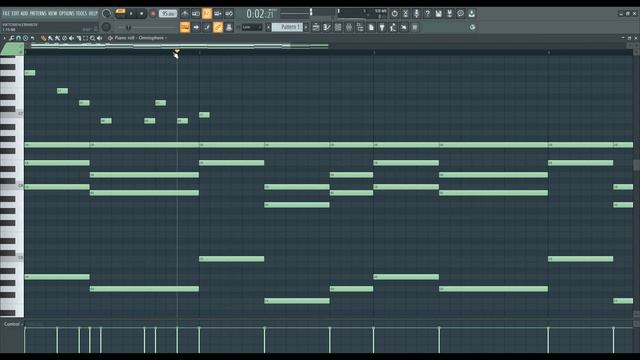Toggle wait for input to start
Screen dimensions: 640x360
tap(196, 13)
